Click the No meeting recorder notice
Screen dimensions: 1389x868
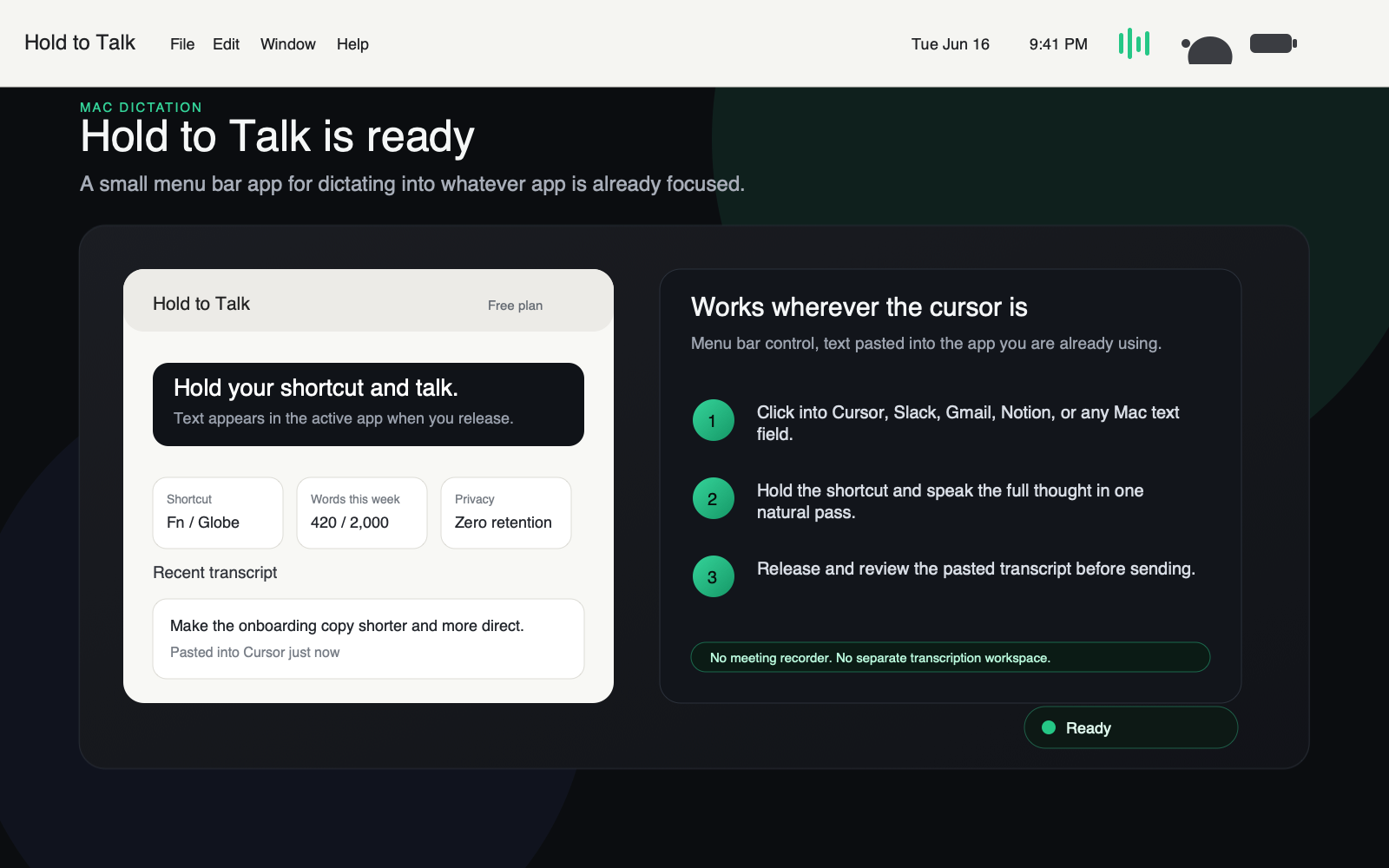click(x=950, y=657)
